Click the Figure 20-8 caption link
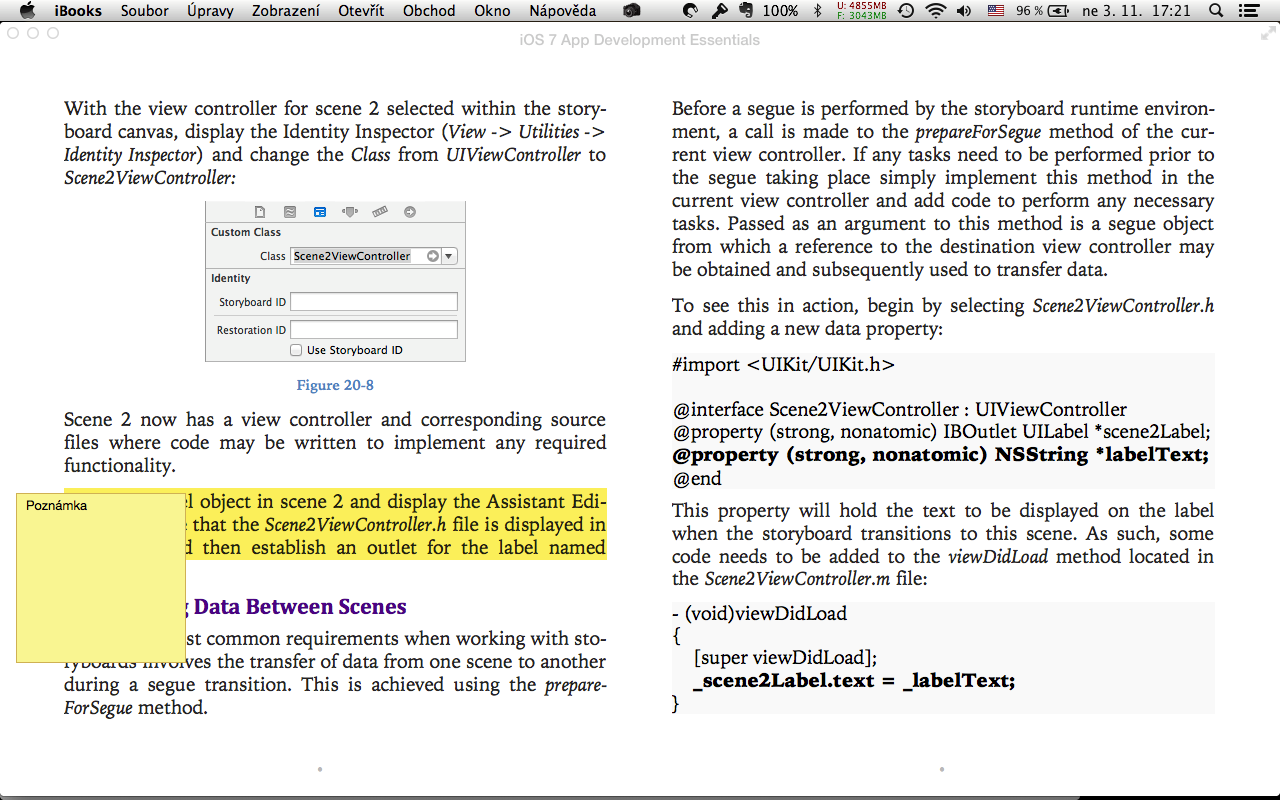1280x800 pixels. click(335, 385)
